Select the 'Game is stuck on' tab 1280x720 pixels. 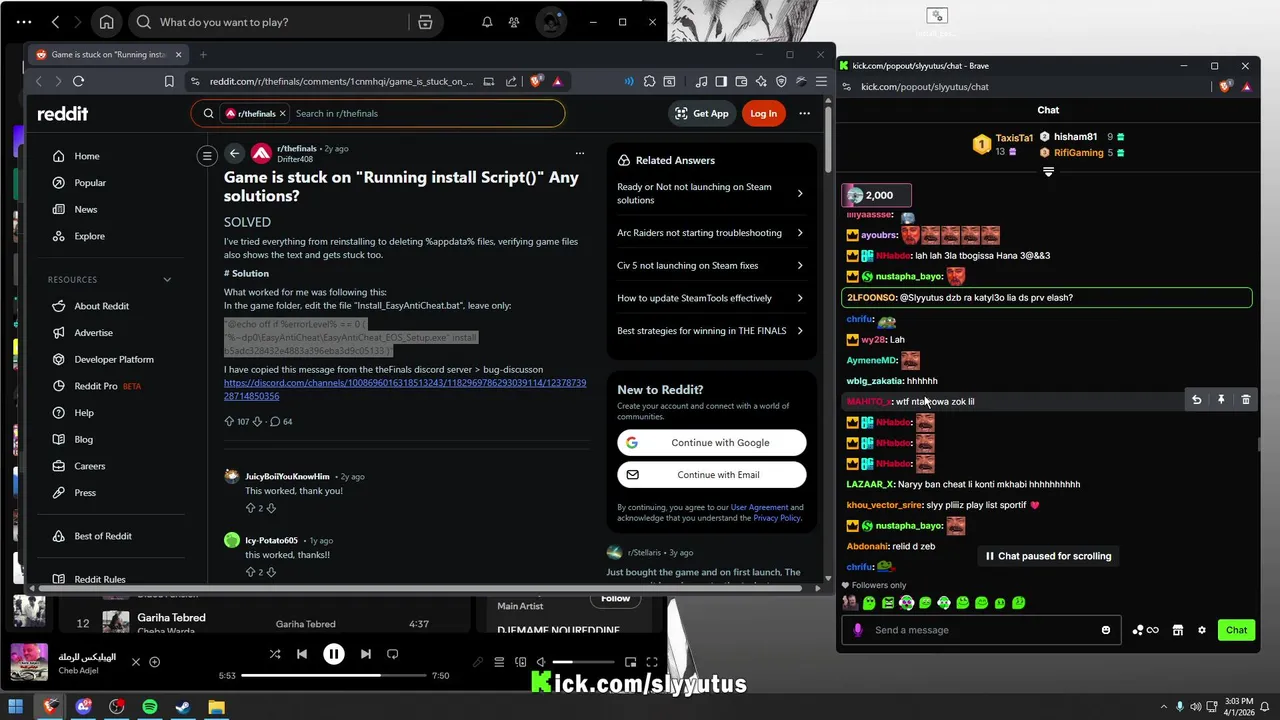click(108, 55)
